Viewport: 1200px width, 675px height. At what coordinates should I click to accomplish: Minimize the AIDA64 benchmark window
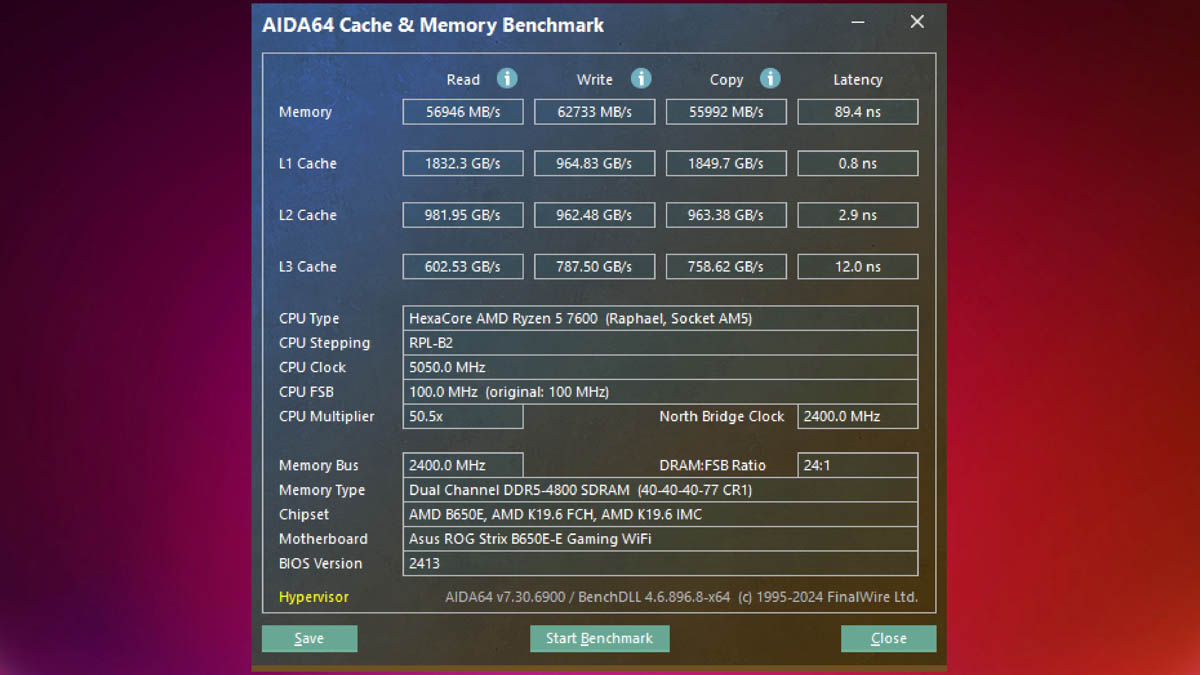(x=860, y=22)
